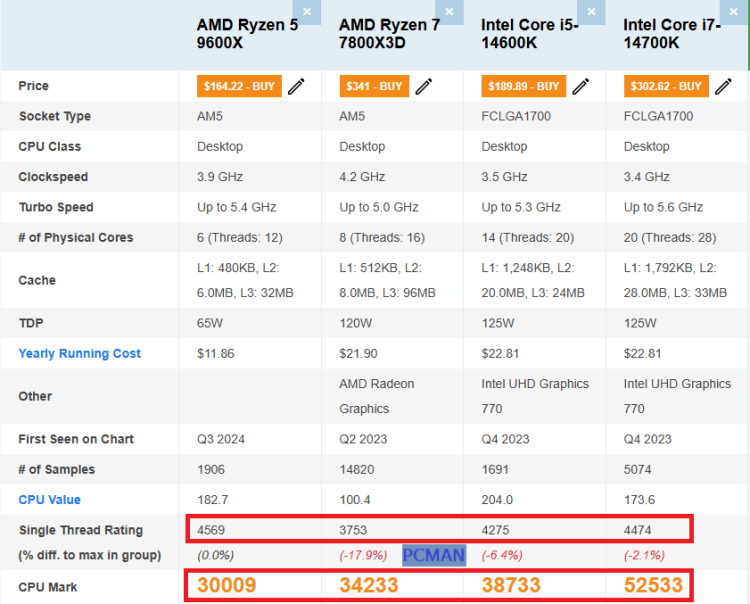
Task: Click the 65W TDP value
Action: pyautogui.click(x=210, y=323)
